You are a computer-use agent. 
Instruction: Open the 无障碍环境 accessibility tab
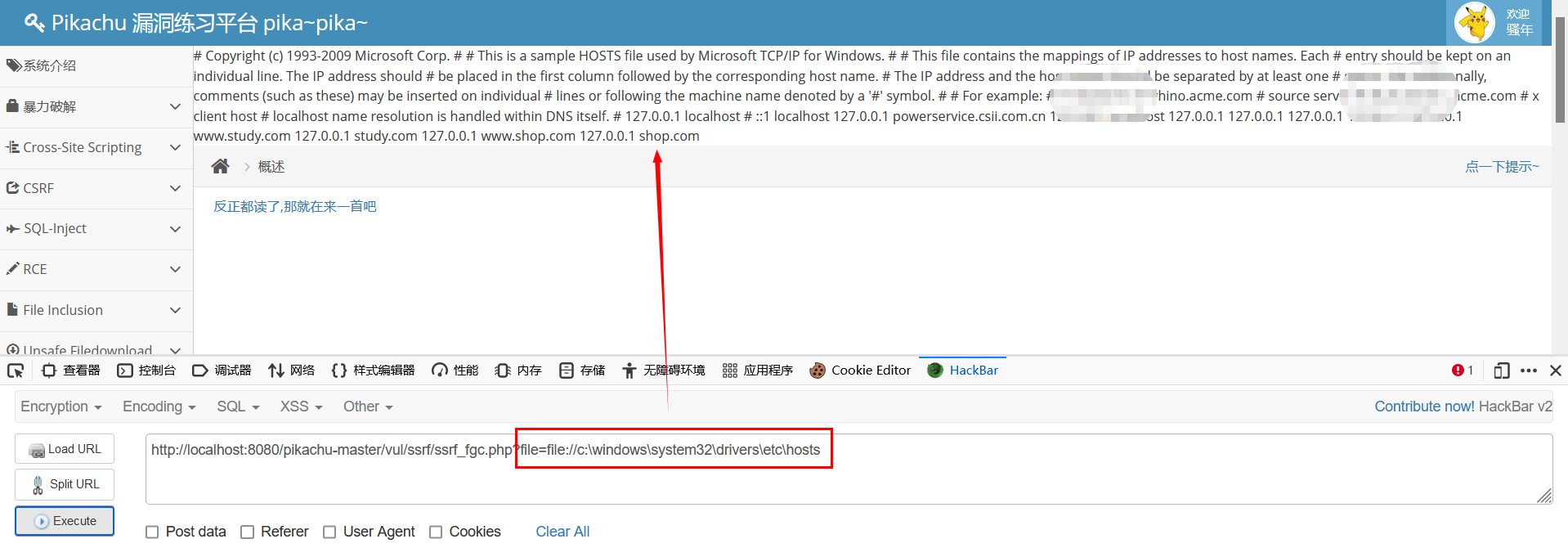664,371
